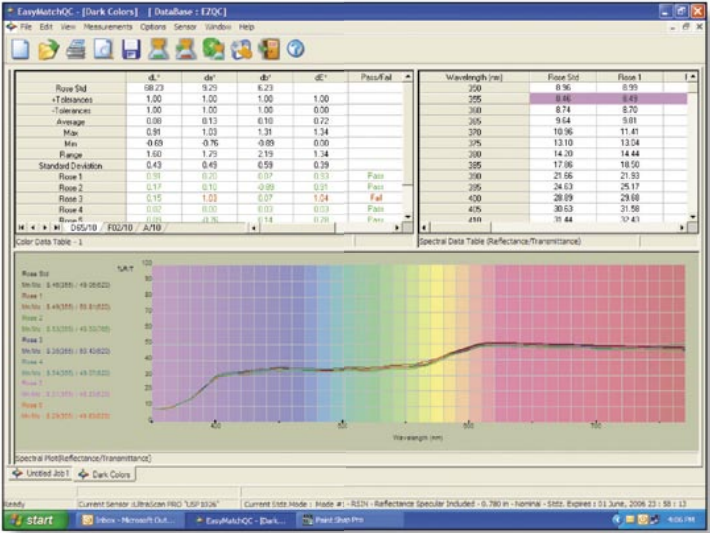Click the exit door toolbar icon

(267, 49)
